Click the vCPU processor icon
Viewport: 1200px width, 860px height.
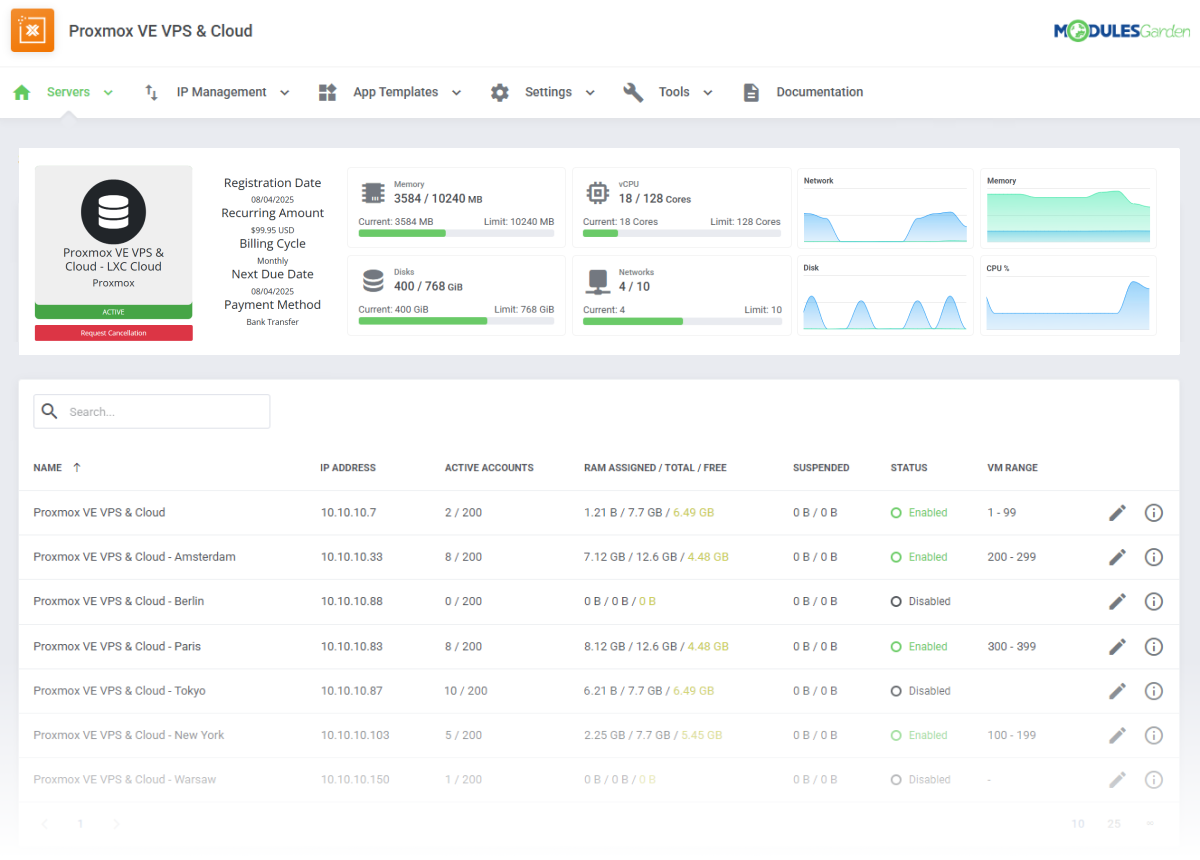click(x=598, y=193)
